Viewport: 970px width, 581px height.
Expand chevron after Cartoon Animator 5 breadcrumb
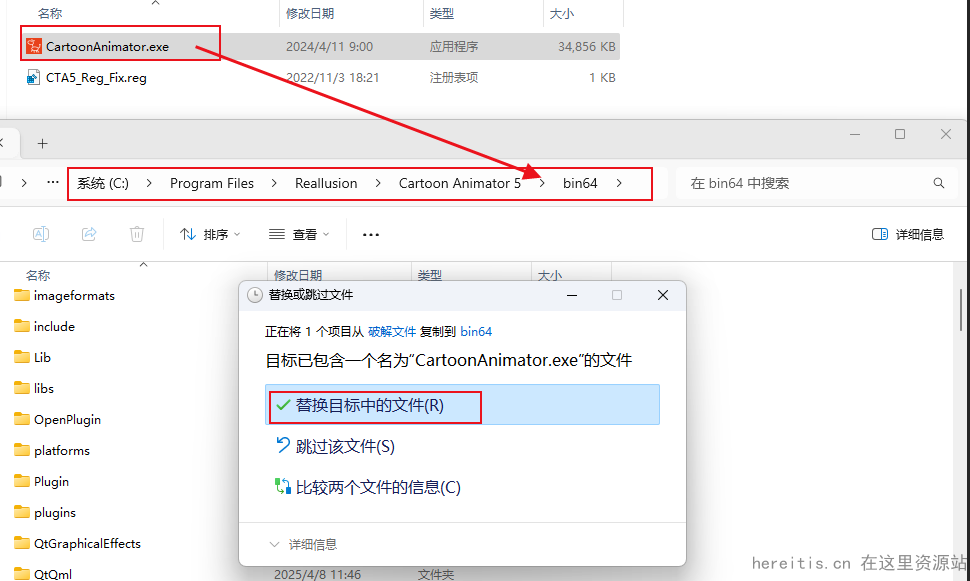[x=542, y=183]
